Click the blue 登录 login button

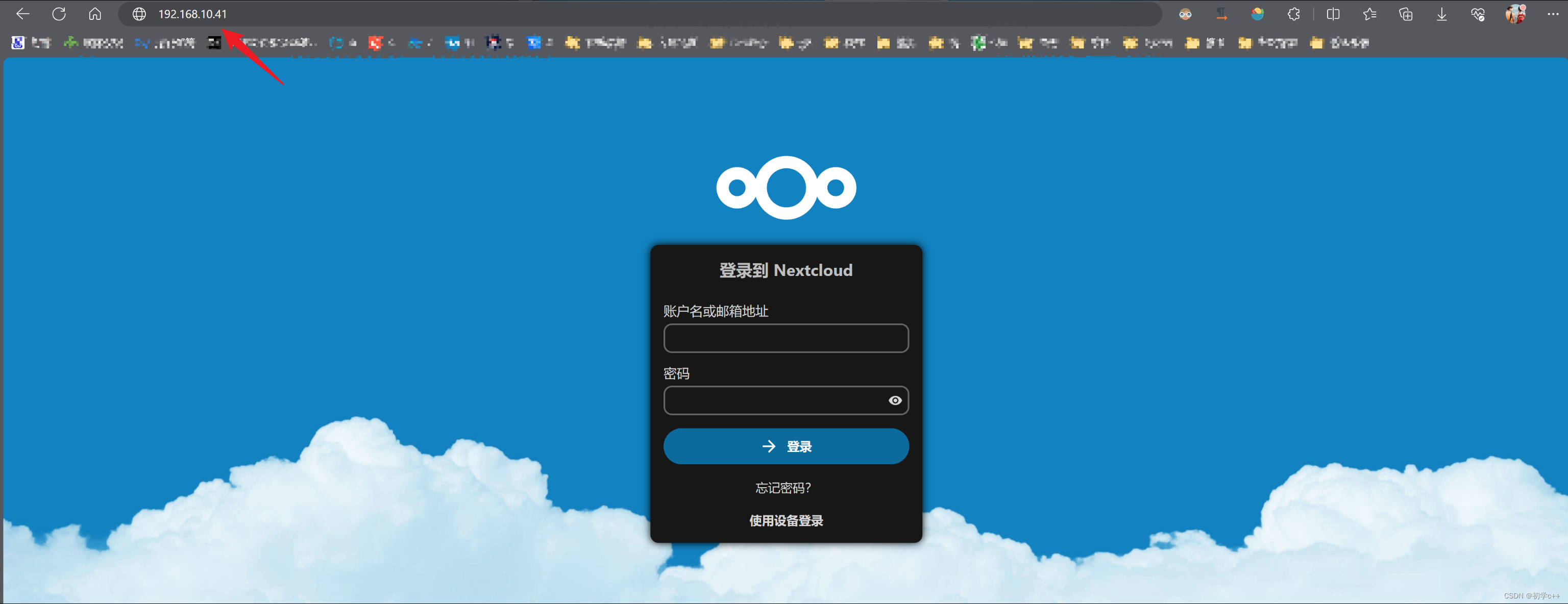pyautogui.click(x=786, y=446)
